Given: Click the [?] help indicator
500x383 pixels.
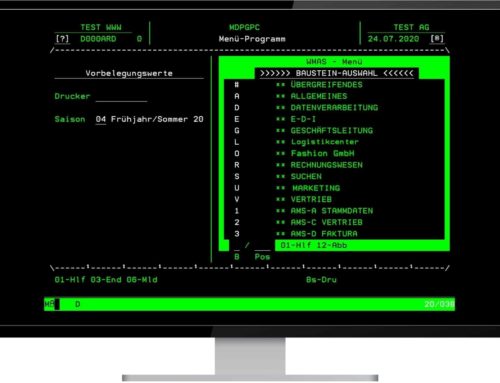Looking at the screenshot, I should coord(62,39).
